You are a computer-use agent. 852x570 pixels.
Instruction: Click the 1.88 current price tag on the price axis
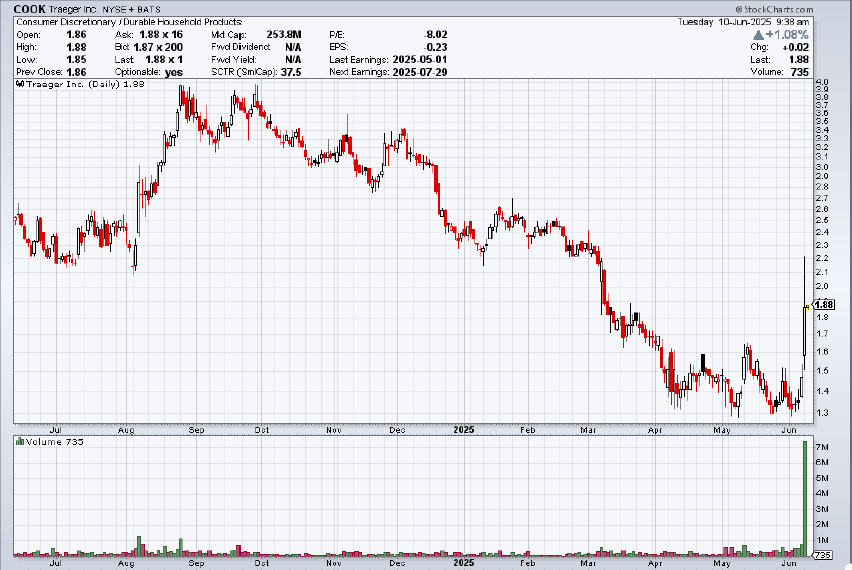click(x=824, y=305)
